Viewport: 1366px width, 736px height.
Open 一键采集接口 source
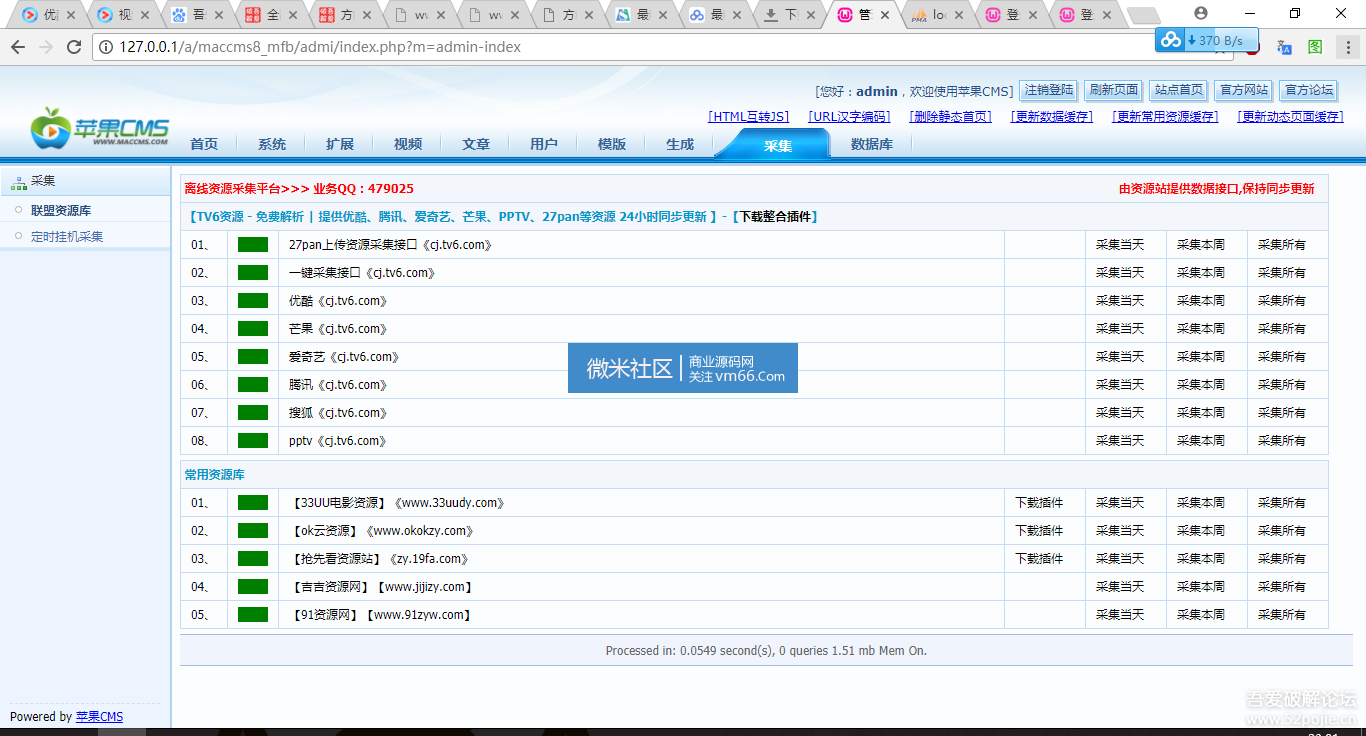[x=362, y=273]
